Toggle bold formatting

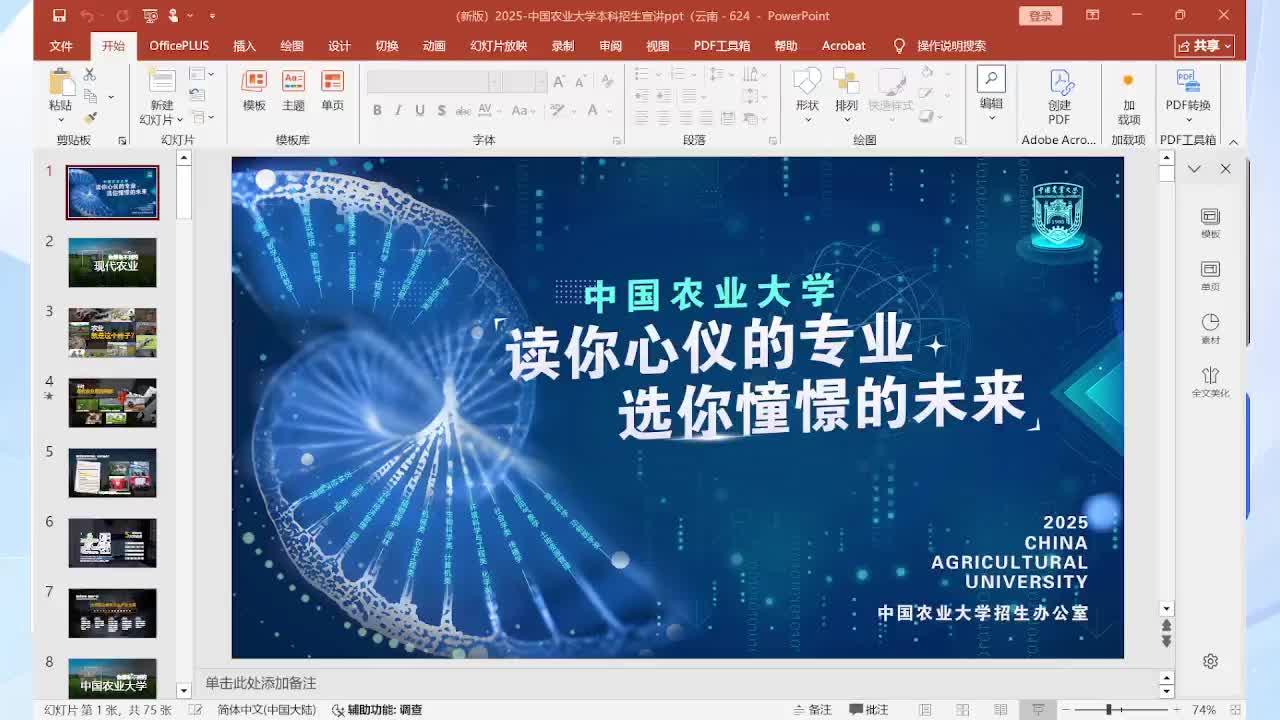coord(377,110)
